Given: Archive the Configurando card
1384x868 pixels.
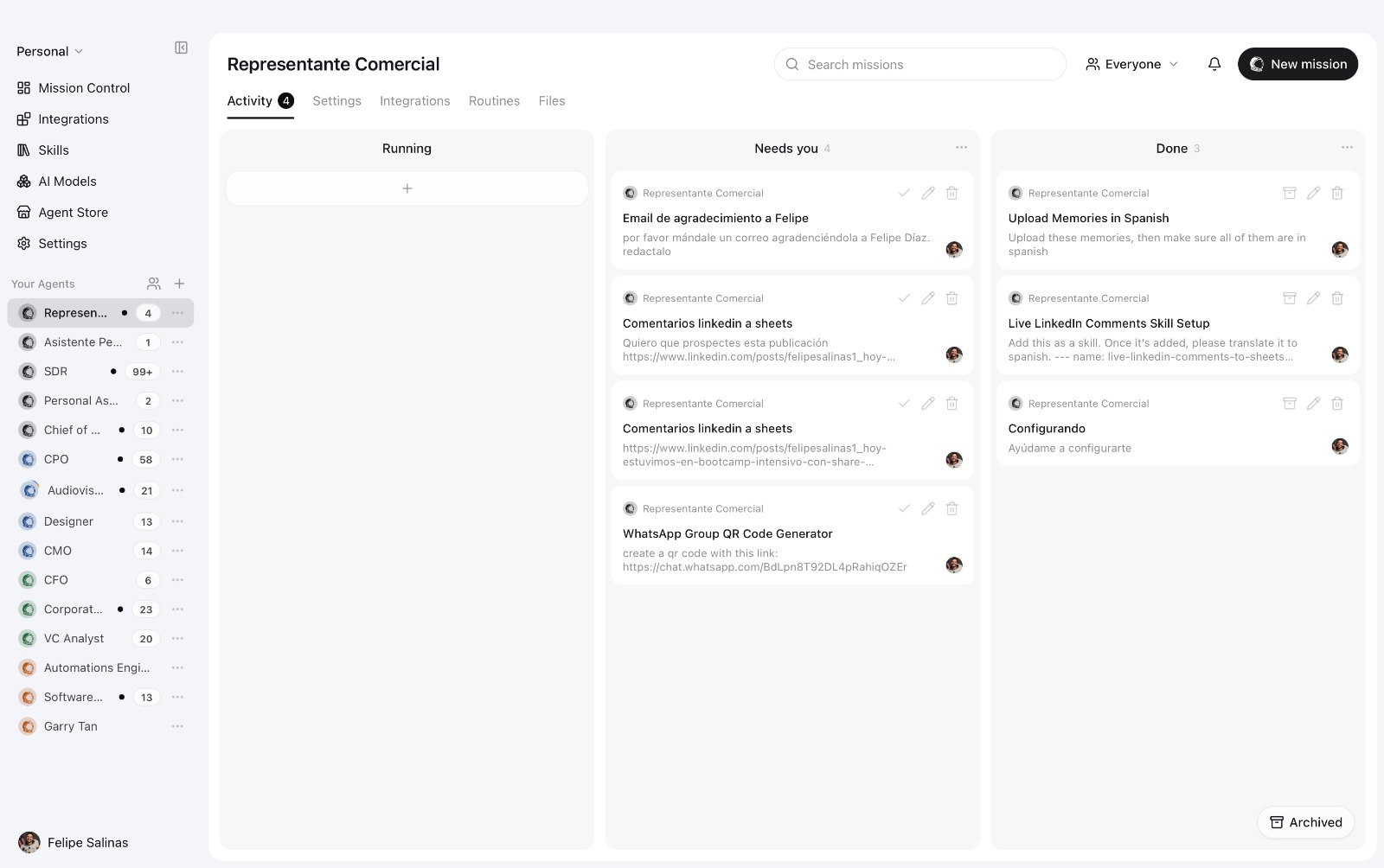Looking at the screenshot, I should pos(1289,403).
